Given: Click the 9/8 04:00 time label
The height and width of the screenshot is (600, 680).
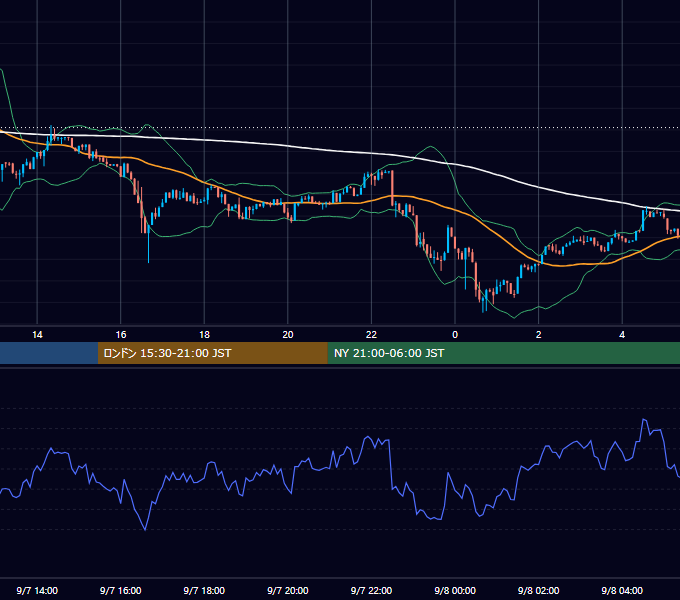Looking at the screenshot, I should [622, 591].
